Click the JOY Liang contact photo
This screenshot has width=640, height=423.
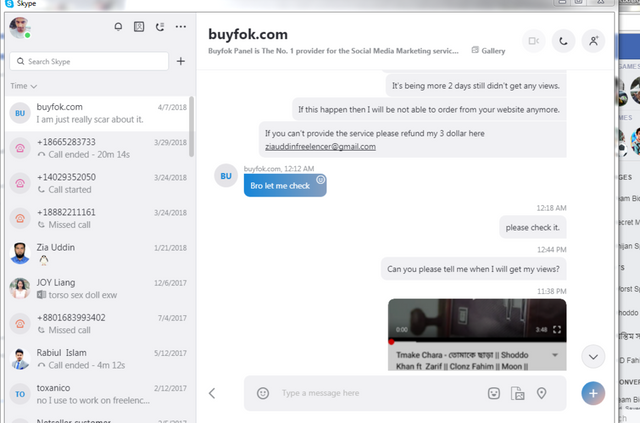tap(20, 289)
